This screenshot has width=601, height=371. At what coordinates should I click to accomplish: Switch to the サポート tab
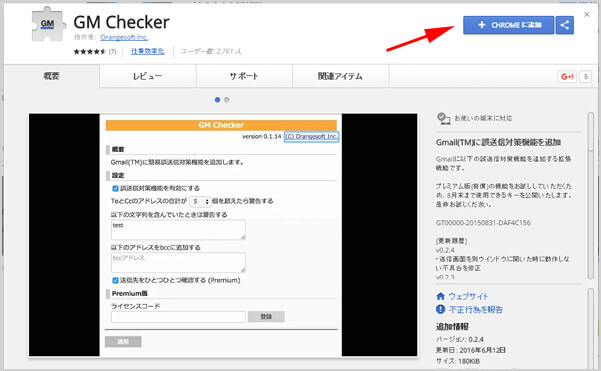(x=244, y=76)
